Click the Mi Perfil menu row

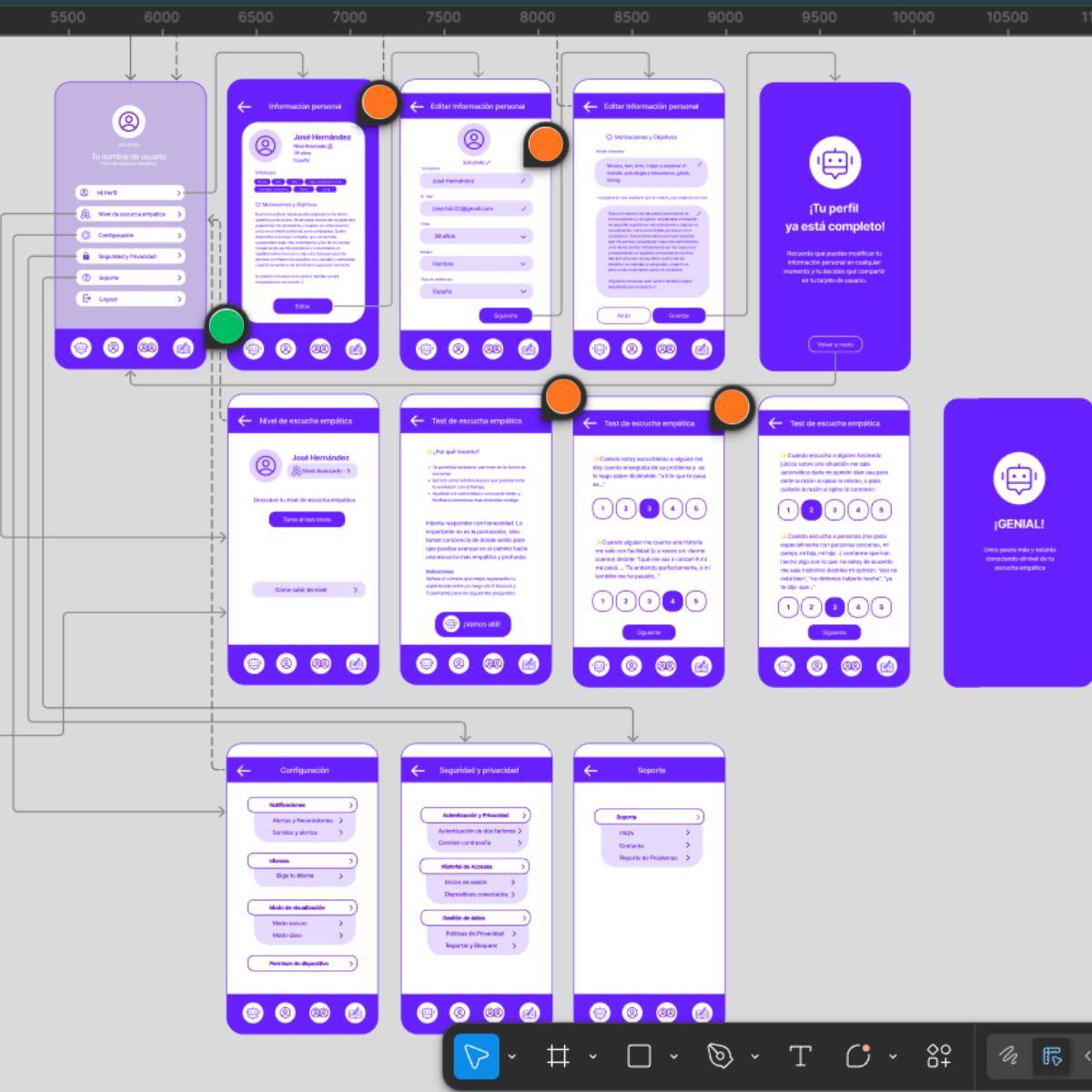pyautogui.click(x=130, y=193)
